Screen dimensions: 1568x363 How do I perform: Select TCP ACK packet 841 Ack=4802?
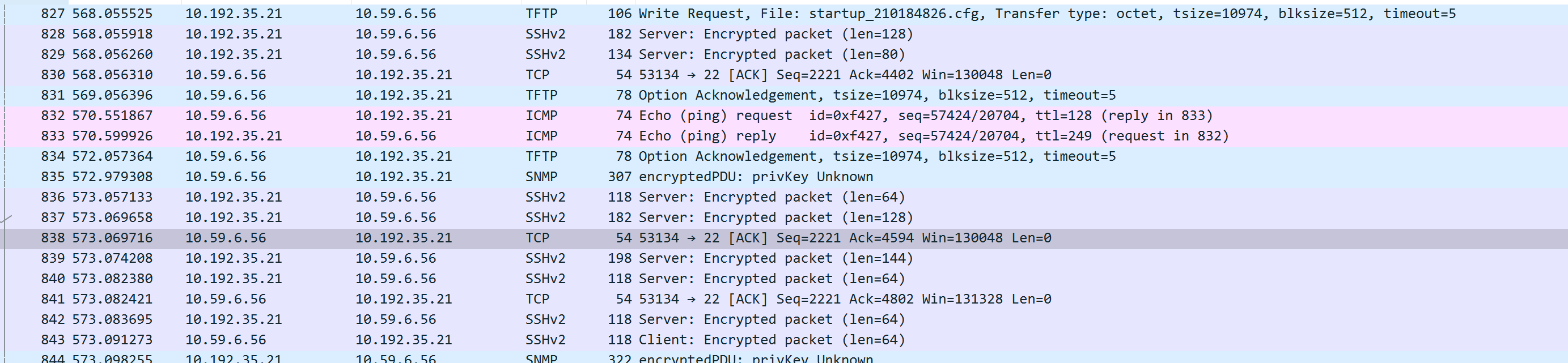point(731,298)
